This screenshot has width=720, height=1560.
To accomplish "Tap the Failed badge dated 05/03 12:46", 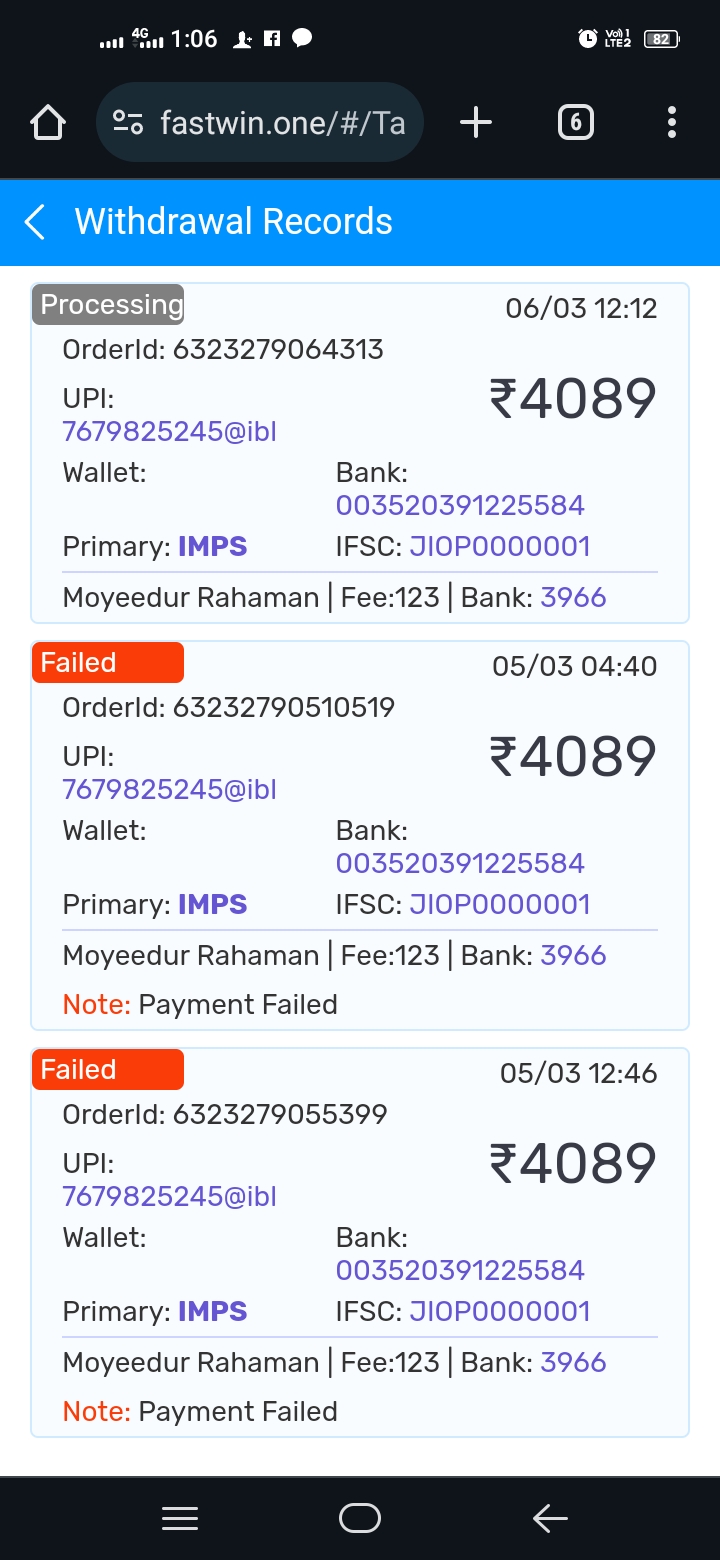I will (108, 1070).
